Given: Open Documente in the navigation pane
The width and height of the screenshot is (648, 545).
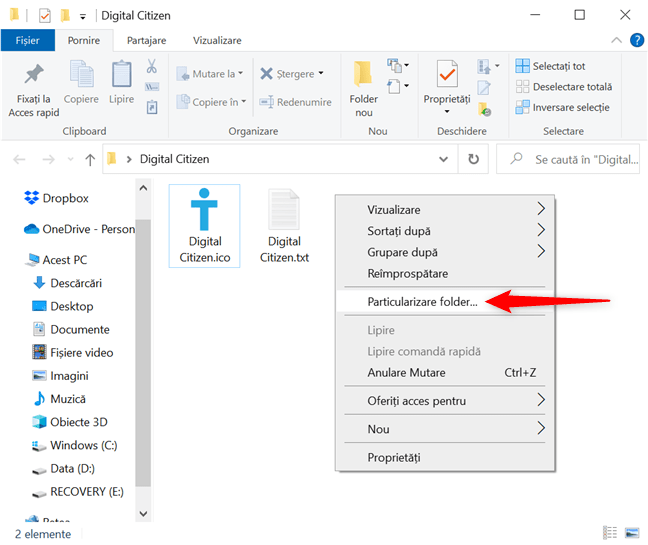Looking at the screenshot, I should 71,329.
